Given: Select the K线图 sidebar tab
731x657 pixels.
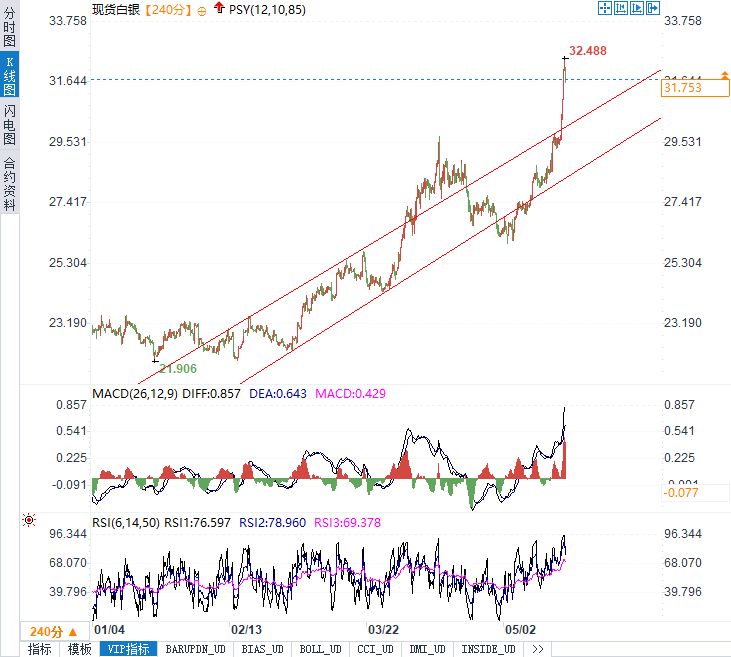Looking at the screenshot, I should pyautogui.click(x=9, y=75).
